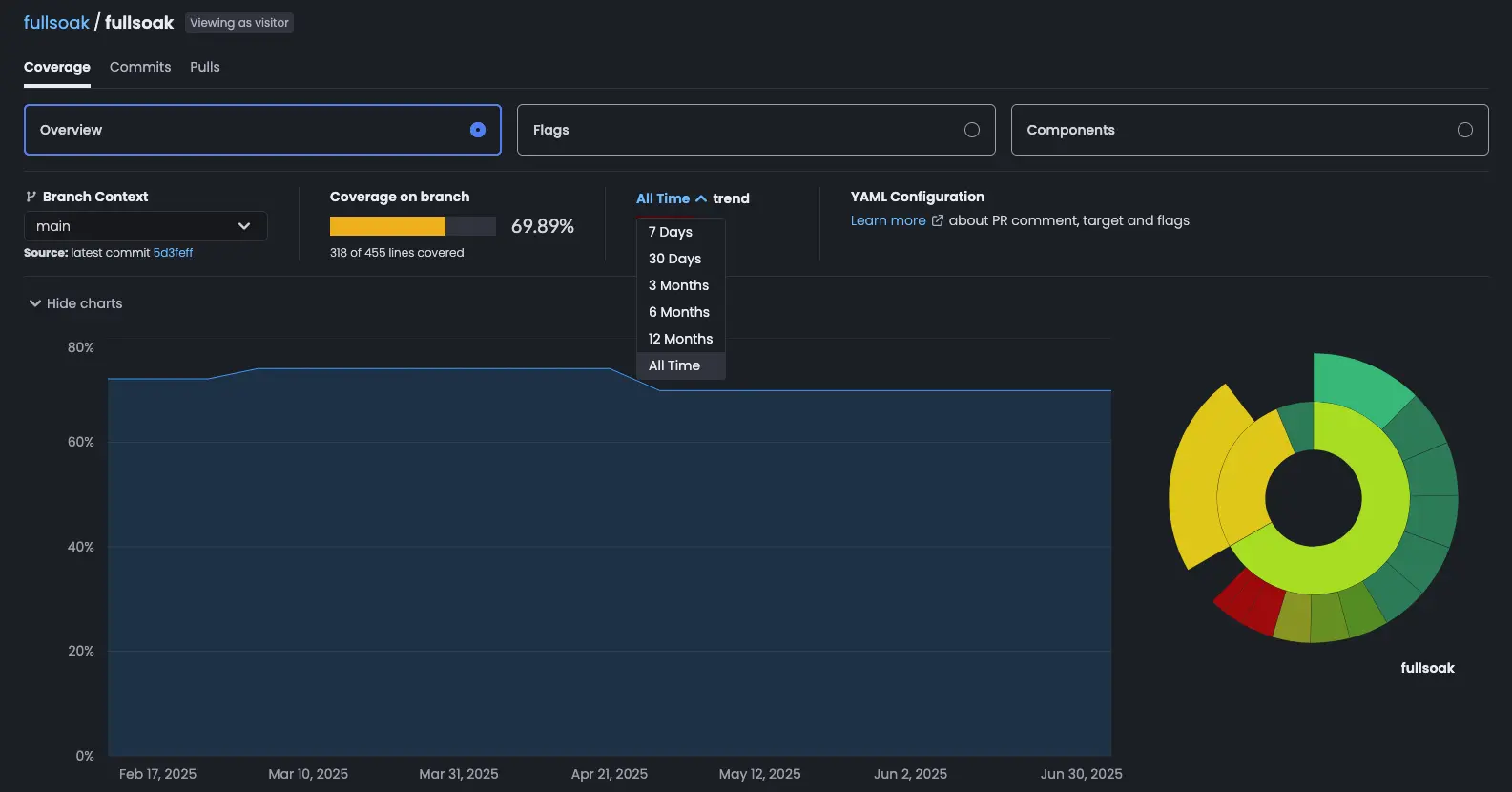Click the branch icon beside Branch Context
The height and width of the screenshot is (792, 1512).
pyautogui.click(x=31, y=197)
